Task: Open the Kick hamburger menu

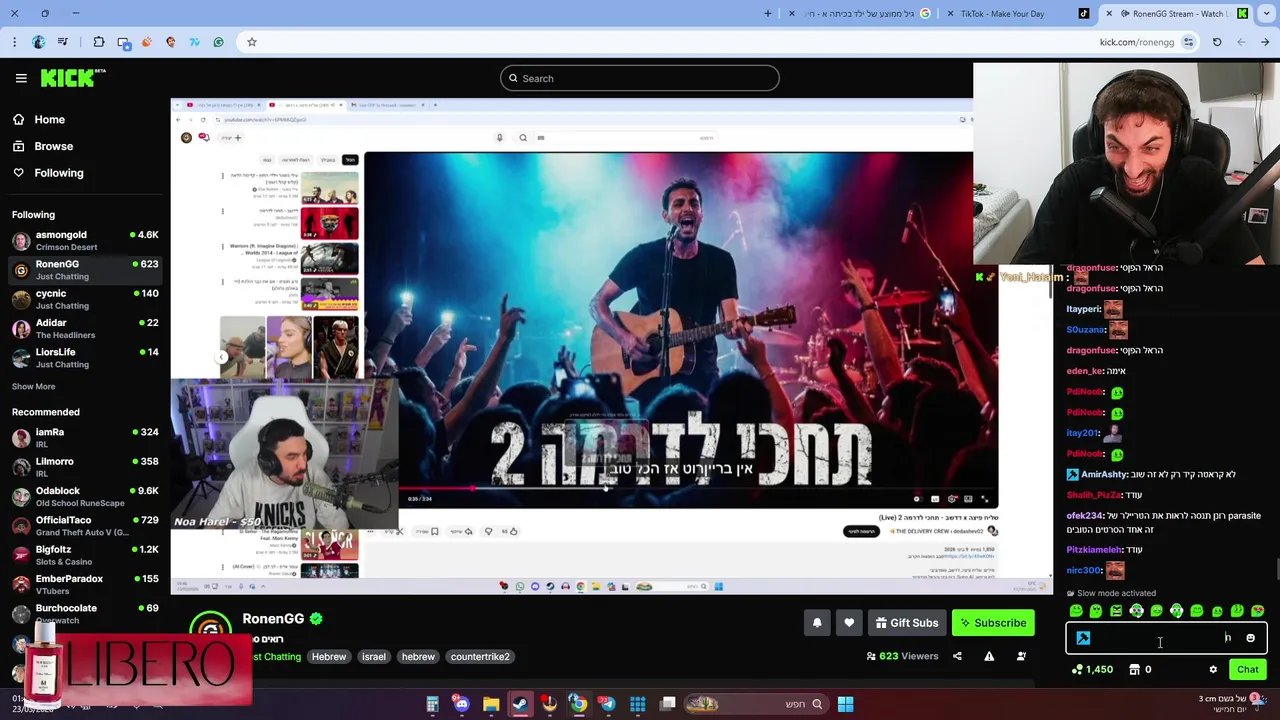Action: tap(21, 78)
